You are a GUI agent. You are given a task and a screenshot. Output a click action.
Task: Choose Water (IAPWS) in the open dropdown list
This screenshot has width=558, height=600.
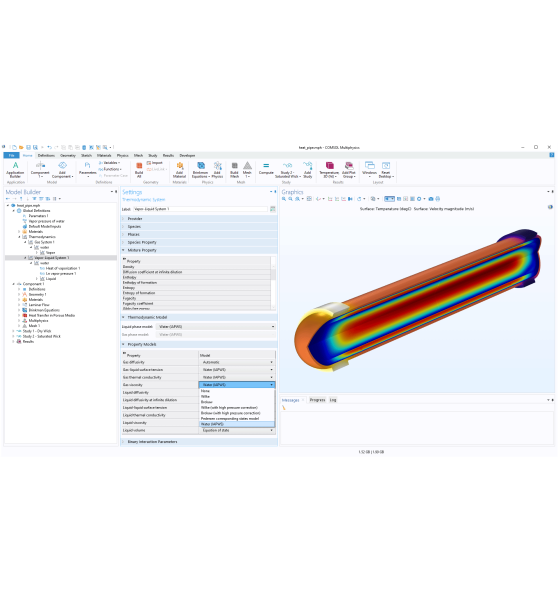click(237, 424)
